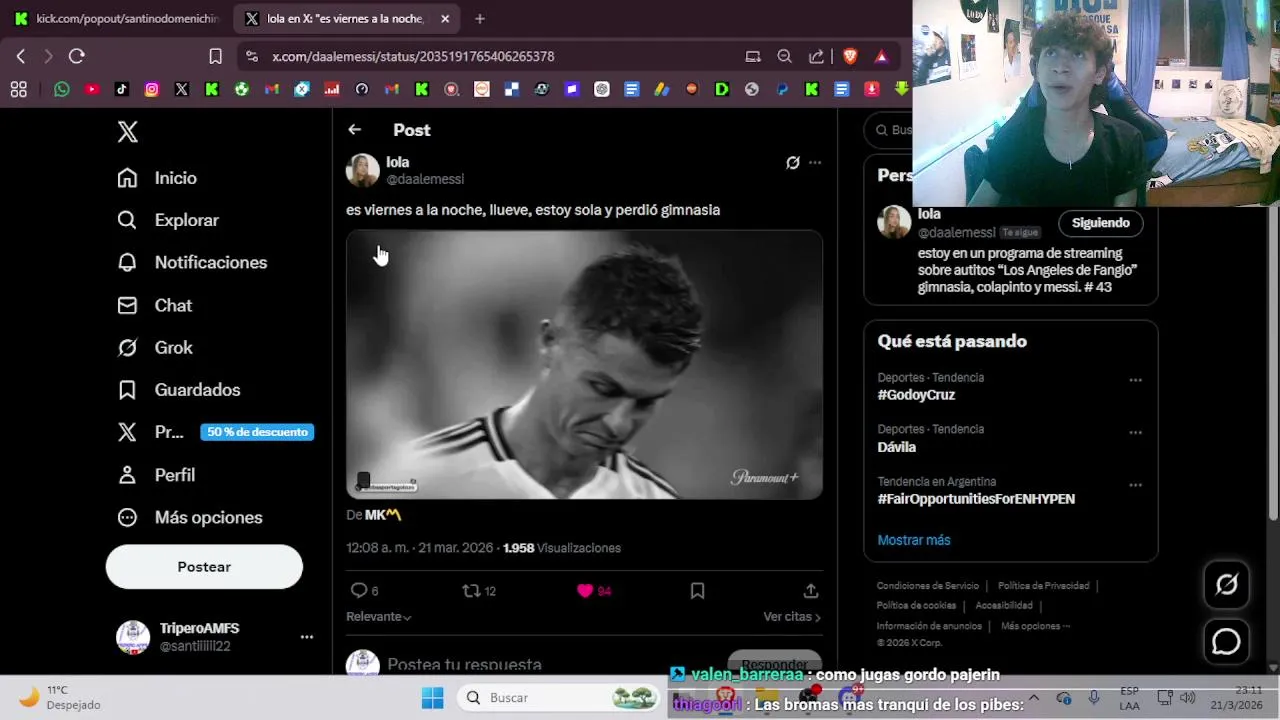Viewport: 1280px width, 720px height.
Task: Open Perfil in the sidebar
Action: tap(156, 475)
